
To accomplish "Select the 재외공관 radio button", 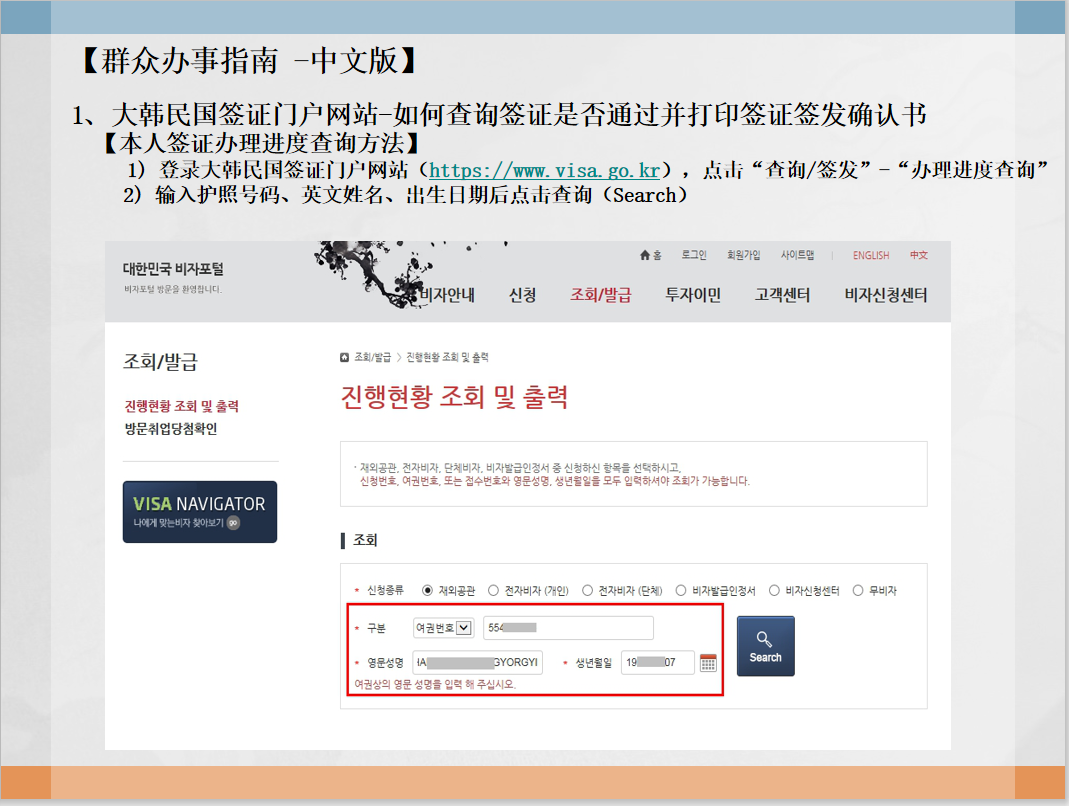I will pyautogui.click(x=427, y=591).
